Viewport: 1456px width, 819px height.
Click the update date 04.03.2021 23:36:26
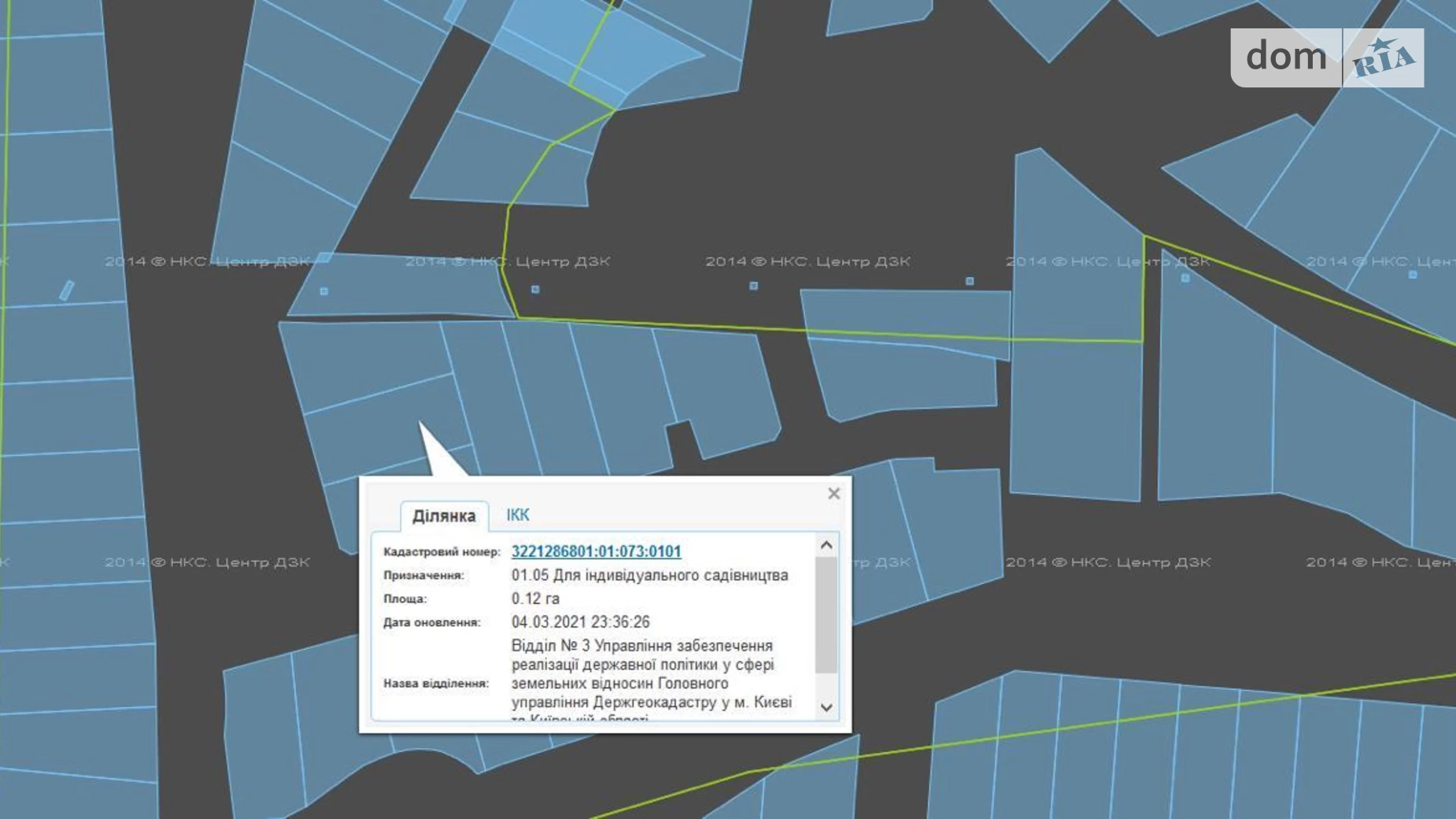tap(580, 622)
